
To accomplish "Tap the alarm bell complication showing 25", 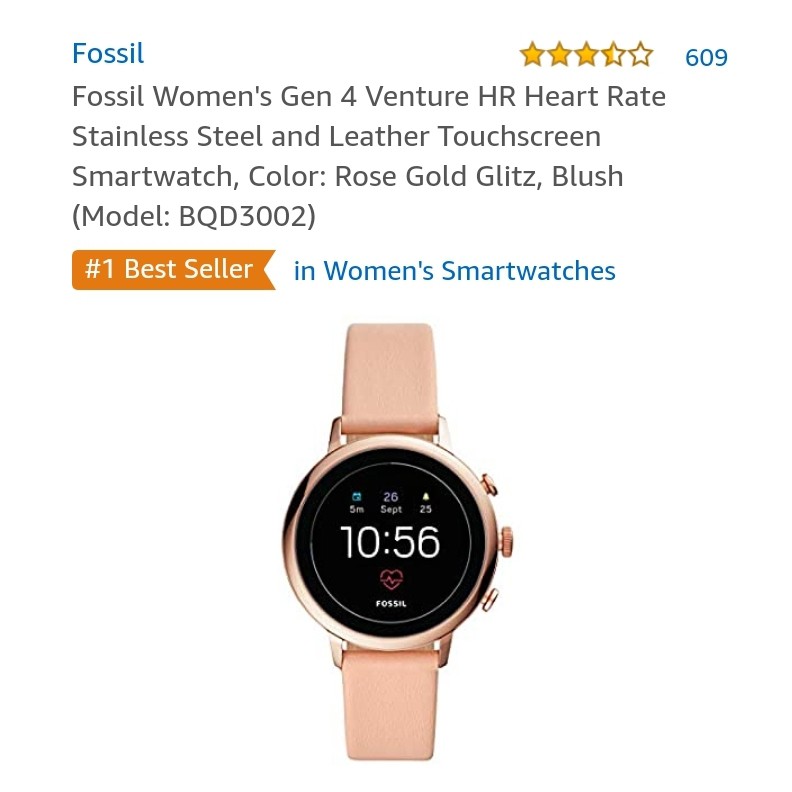I will pos(425,503).
